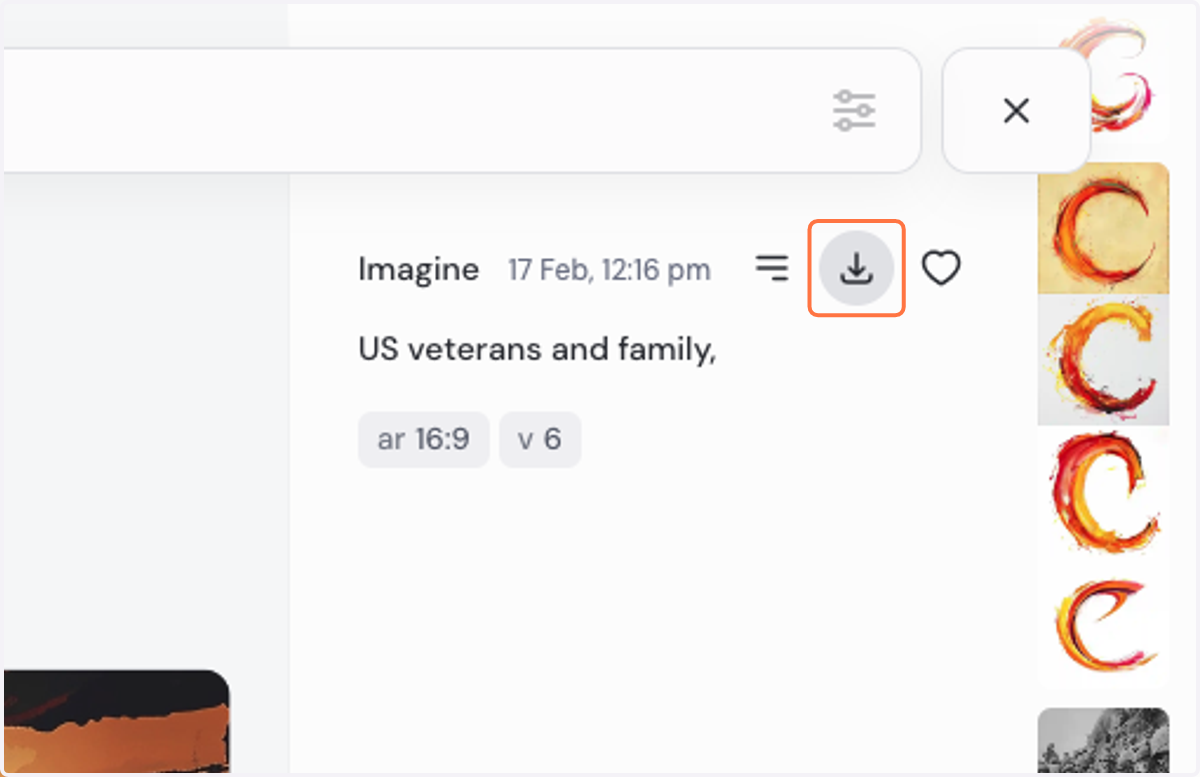This screenshot has width=1200, height=777.
Task: Click the 'US veterans and family,' prompt text
Action: coord(537,350)
